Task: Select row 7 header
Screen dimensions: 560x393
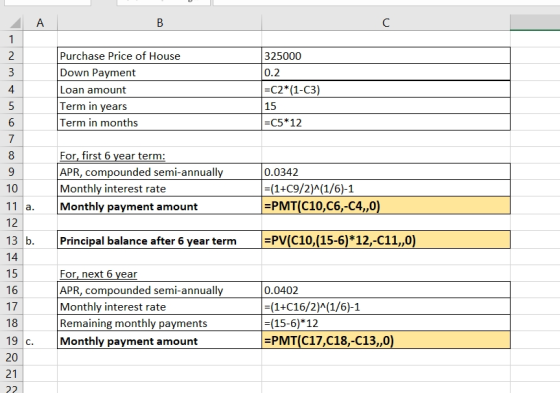Action: point(11,139)
